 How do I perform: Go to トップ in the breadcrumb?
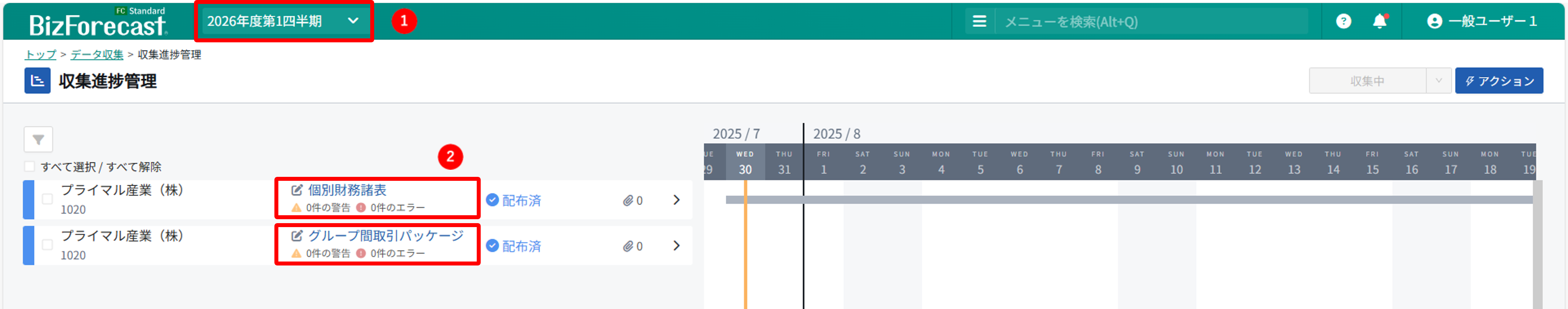coord(40,55)
